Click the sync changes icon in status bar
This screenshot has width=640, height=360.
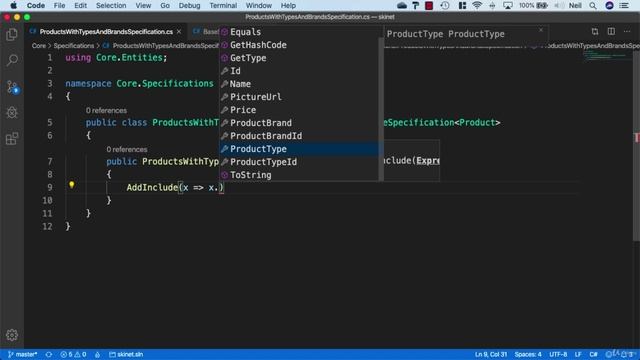pos(49,354)
